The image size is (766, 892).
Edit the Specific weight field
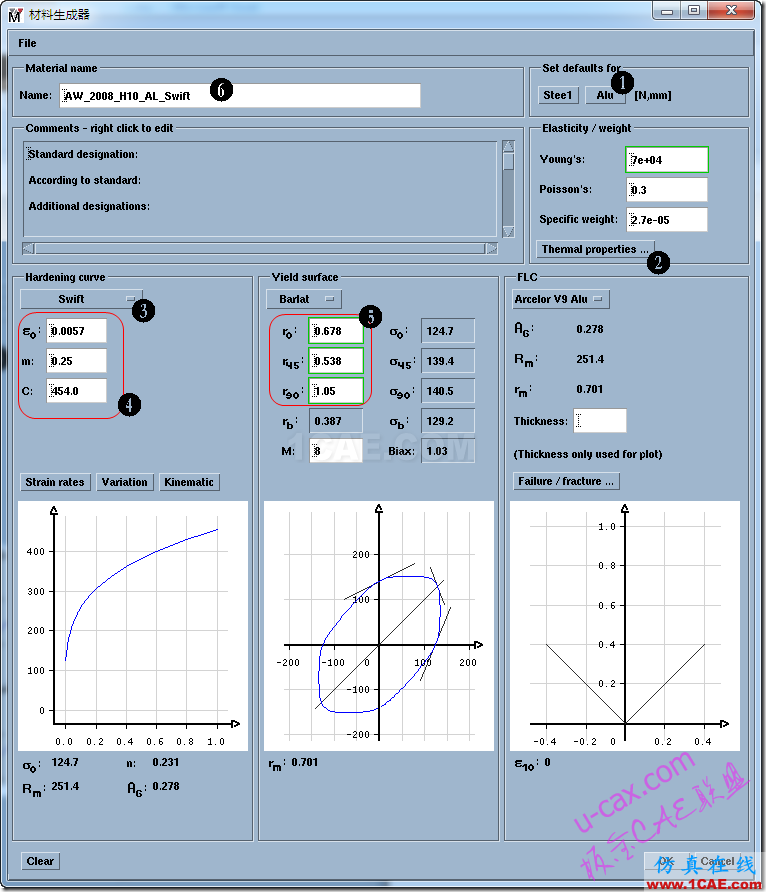667,220
